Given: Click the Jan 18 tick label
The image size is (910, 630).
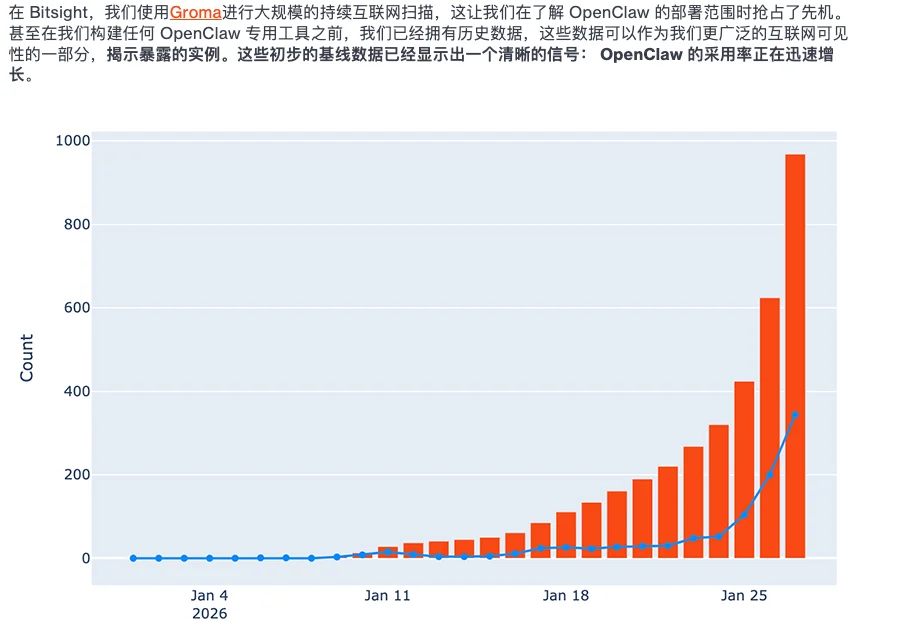Looking at the screenshot, I should [x=566, y=594].
